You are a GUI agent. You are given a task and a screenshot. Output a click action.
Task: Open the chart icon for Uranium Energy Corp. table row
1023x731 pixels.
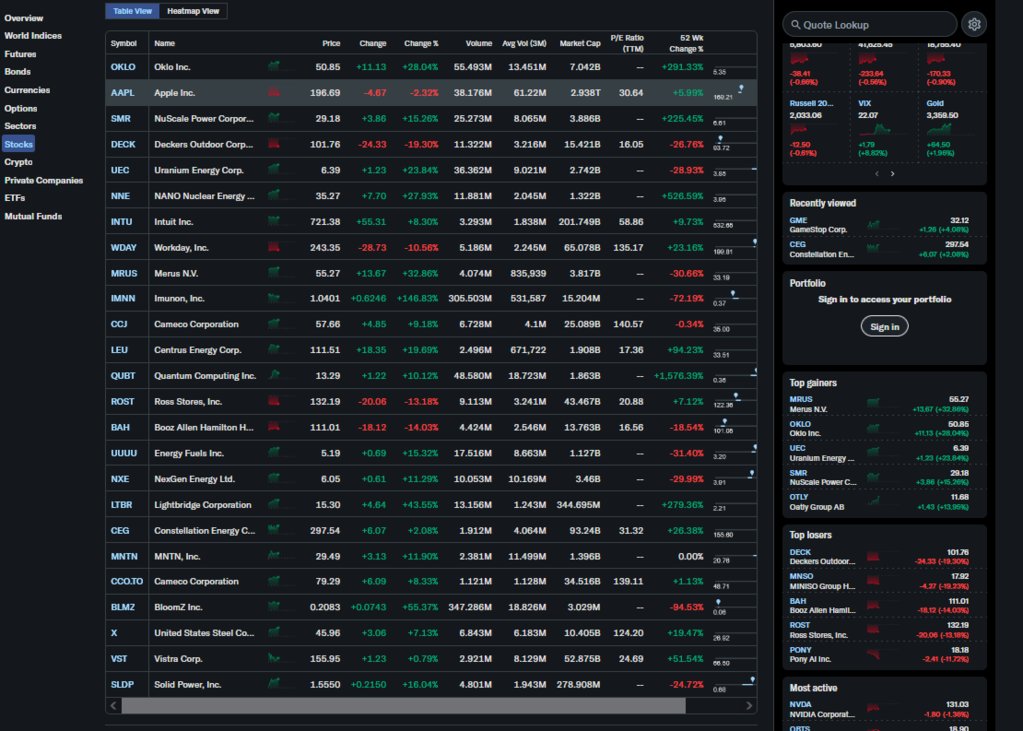coord(274,170)
